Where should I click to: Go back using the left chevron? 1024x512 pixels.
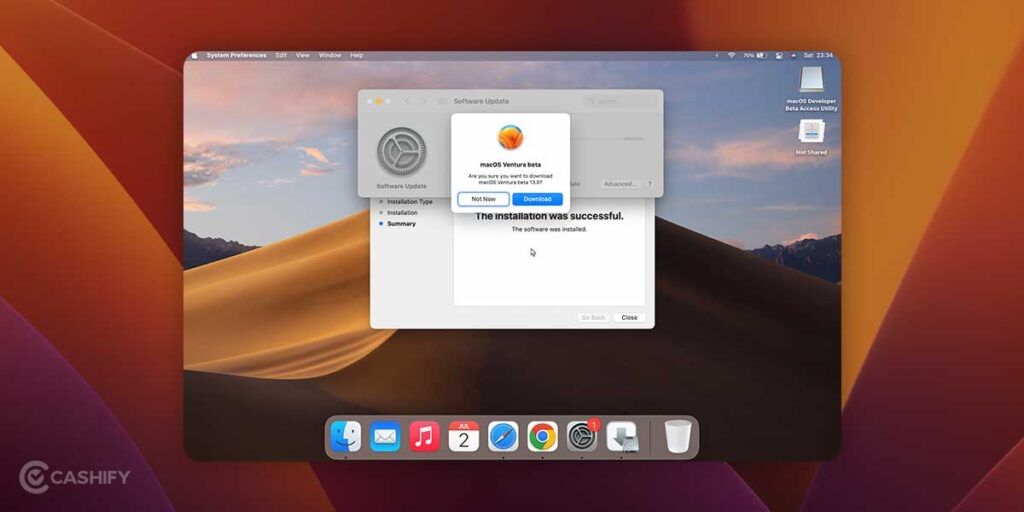pos(407,101)
